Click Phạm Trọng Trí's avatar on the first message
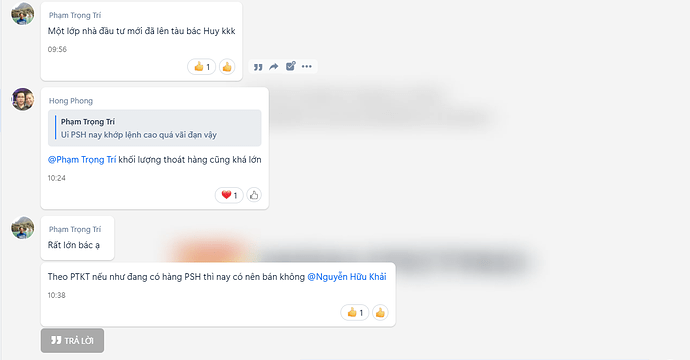Viewport: 690px width, 360px height. tap(22, 14)
